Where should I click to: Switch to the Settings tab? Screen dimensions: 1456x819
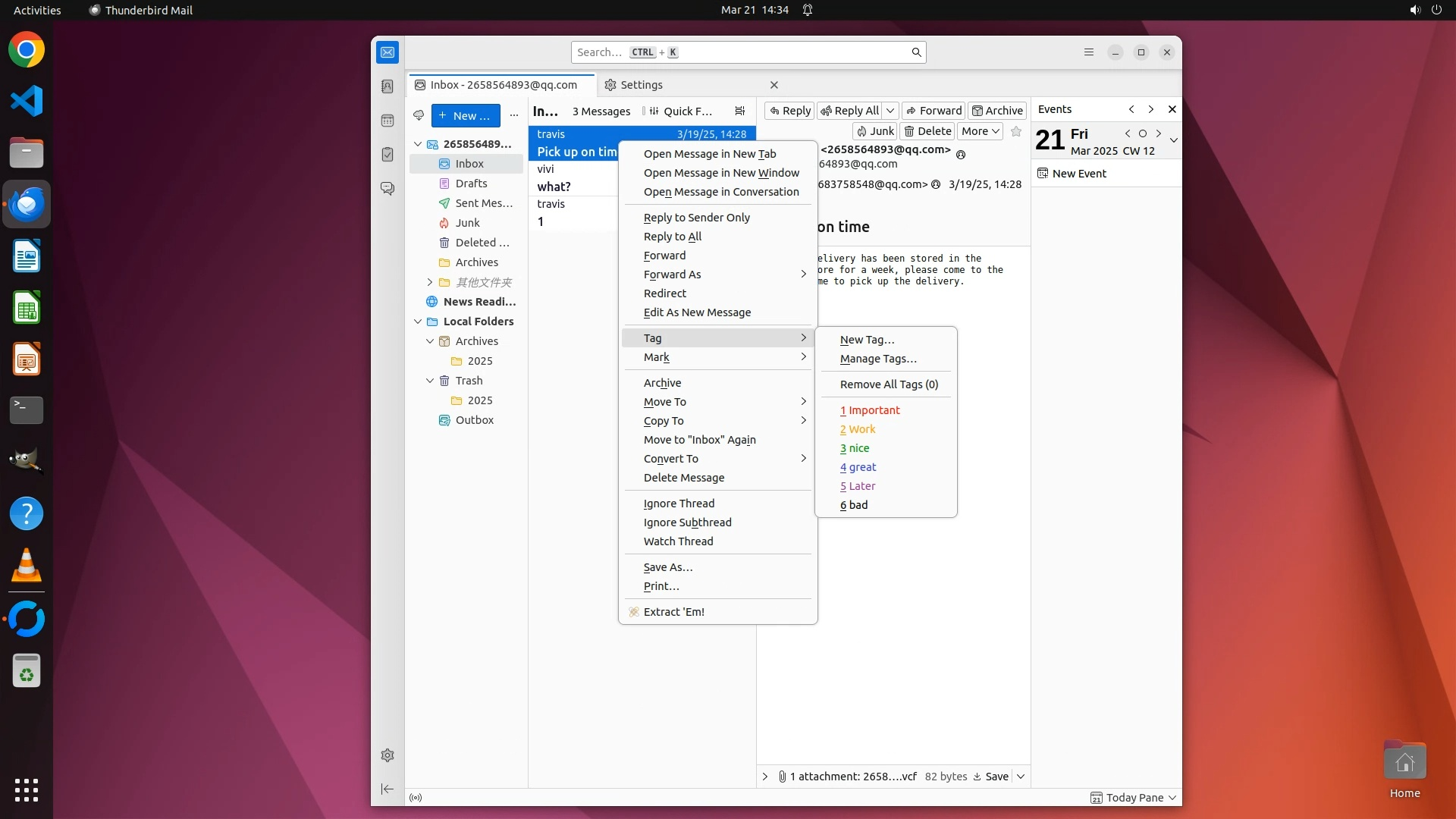click(x=641, y=85)
